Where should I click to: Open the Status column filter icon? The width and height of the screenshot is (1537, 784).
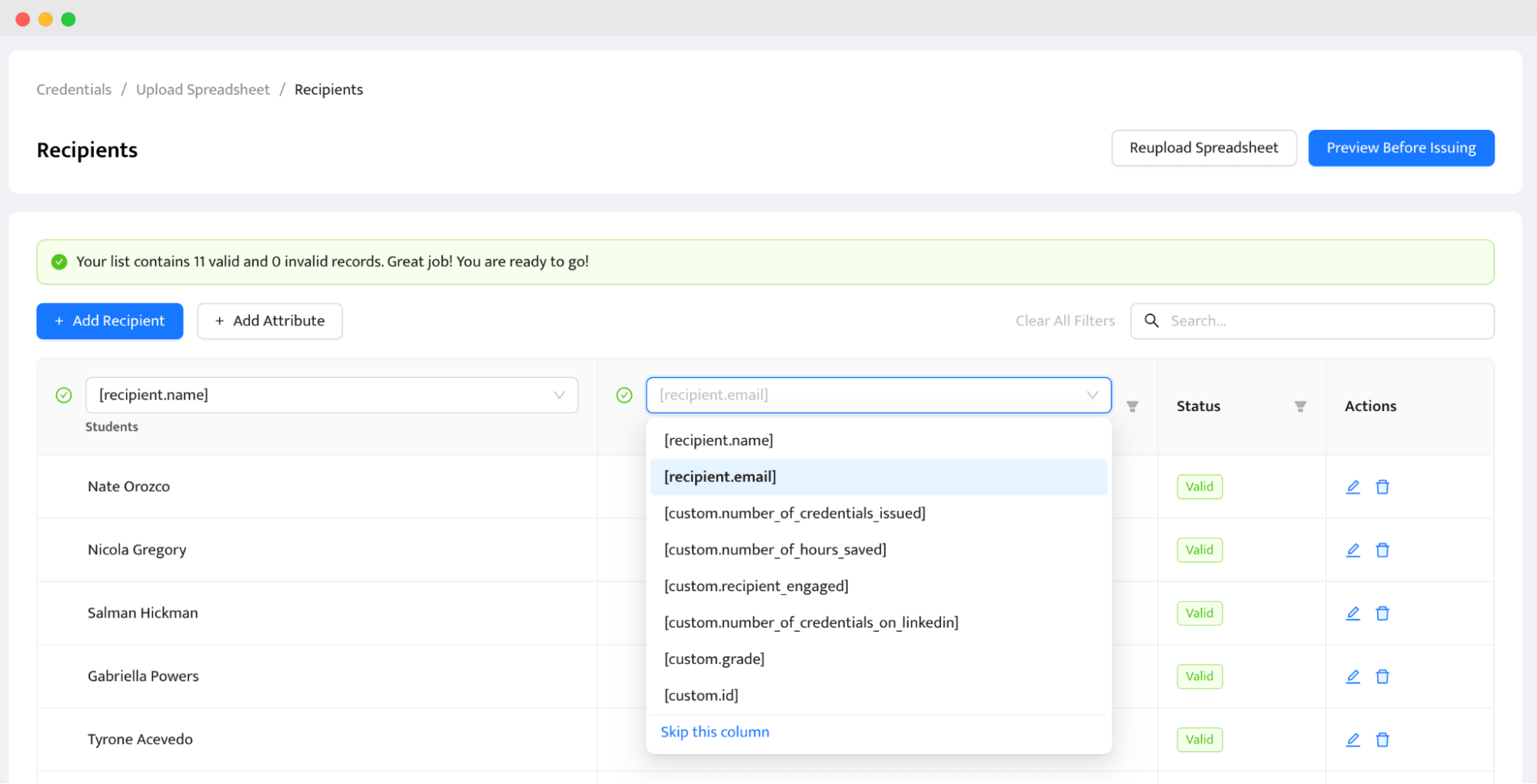pyautogui.click(x=1299, y=407)
